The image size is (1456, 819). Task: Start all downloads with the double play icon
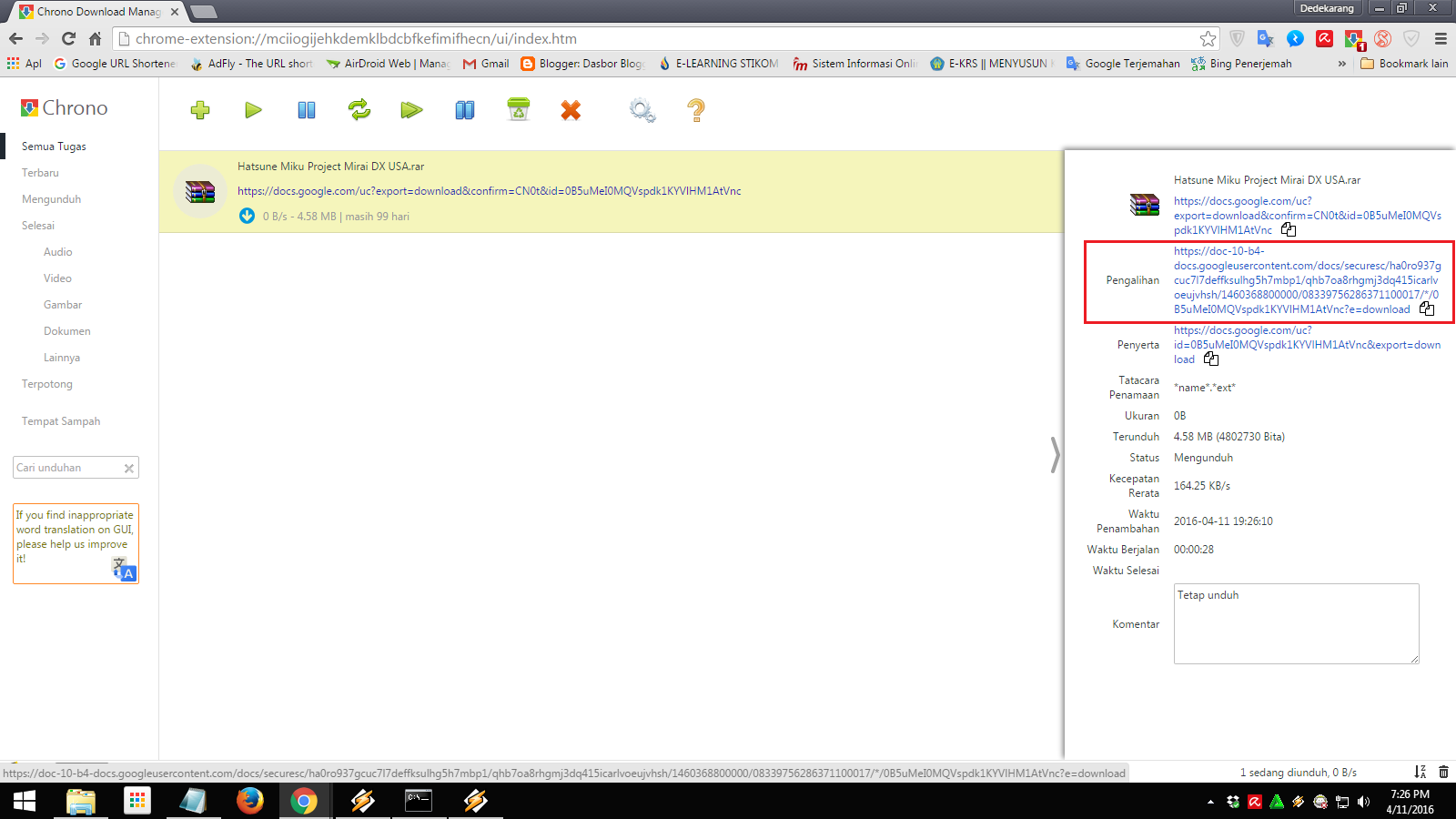[x=412, y=110]
